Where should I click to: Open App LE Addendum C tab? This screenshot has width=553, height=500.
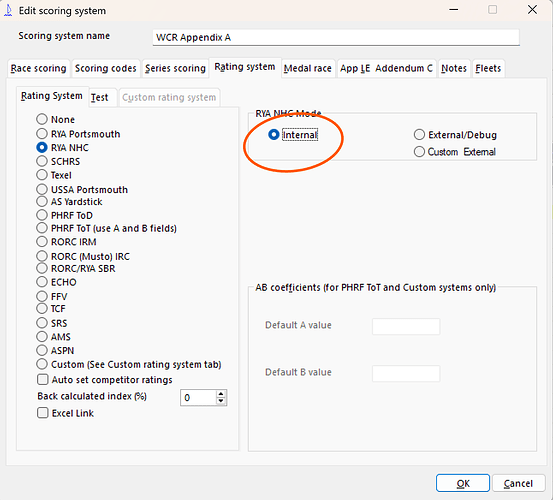[x=386, y=68]
